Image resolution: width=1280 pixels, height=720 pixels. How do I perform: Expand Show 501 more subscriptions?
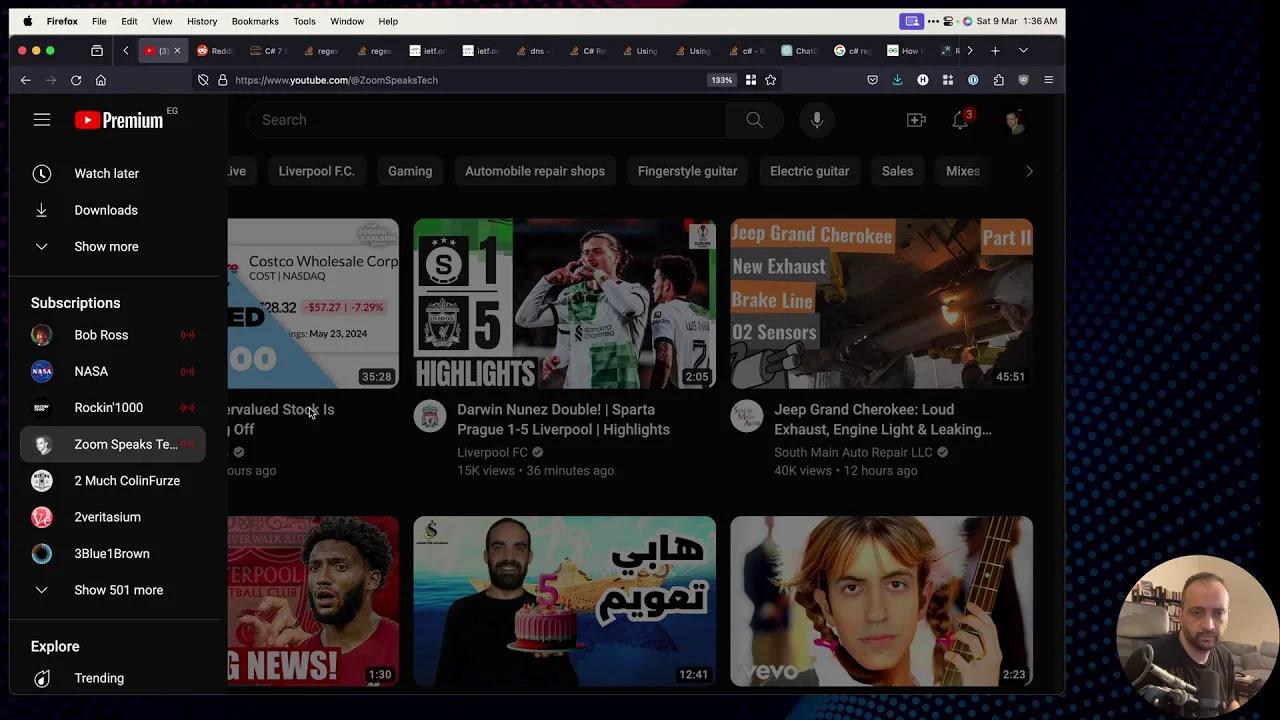click(118, 590)
